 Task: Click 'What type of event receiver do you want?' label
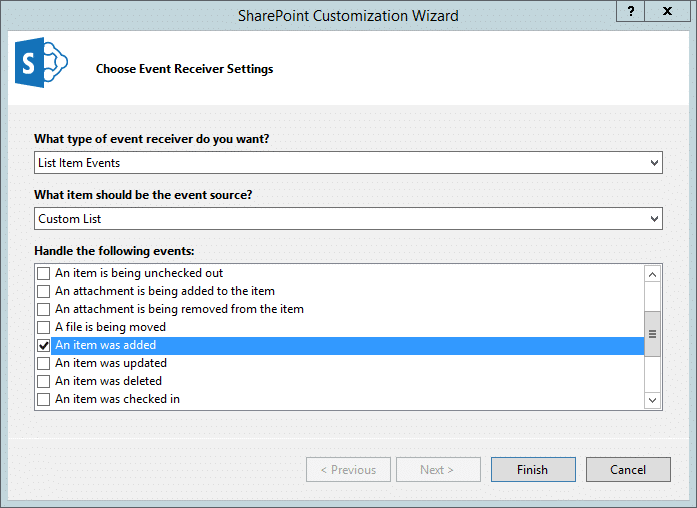pos(152,139)
